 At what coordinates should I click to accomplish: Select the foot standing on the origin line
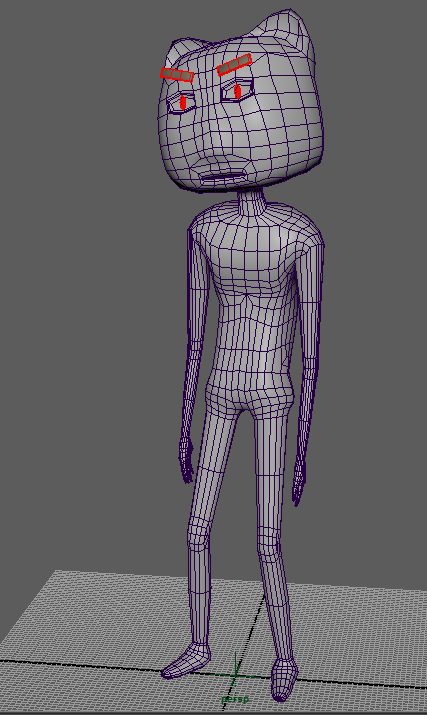(x=284, y=679)
